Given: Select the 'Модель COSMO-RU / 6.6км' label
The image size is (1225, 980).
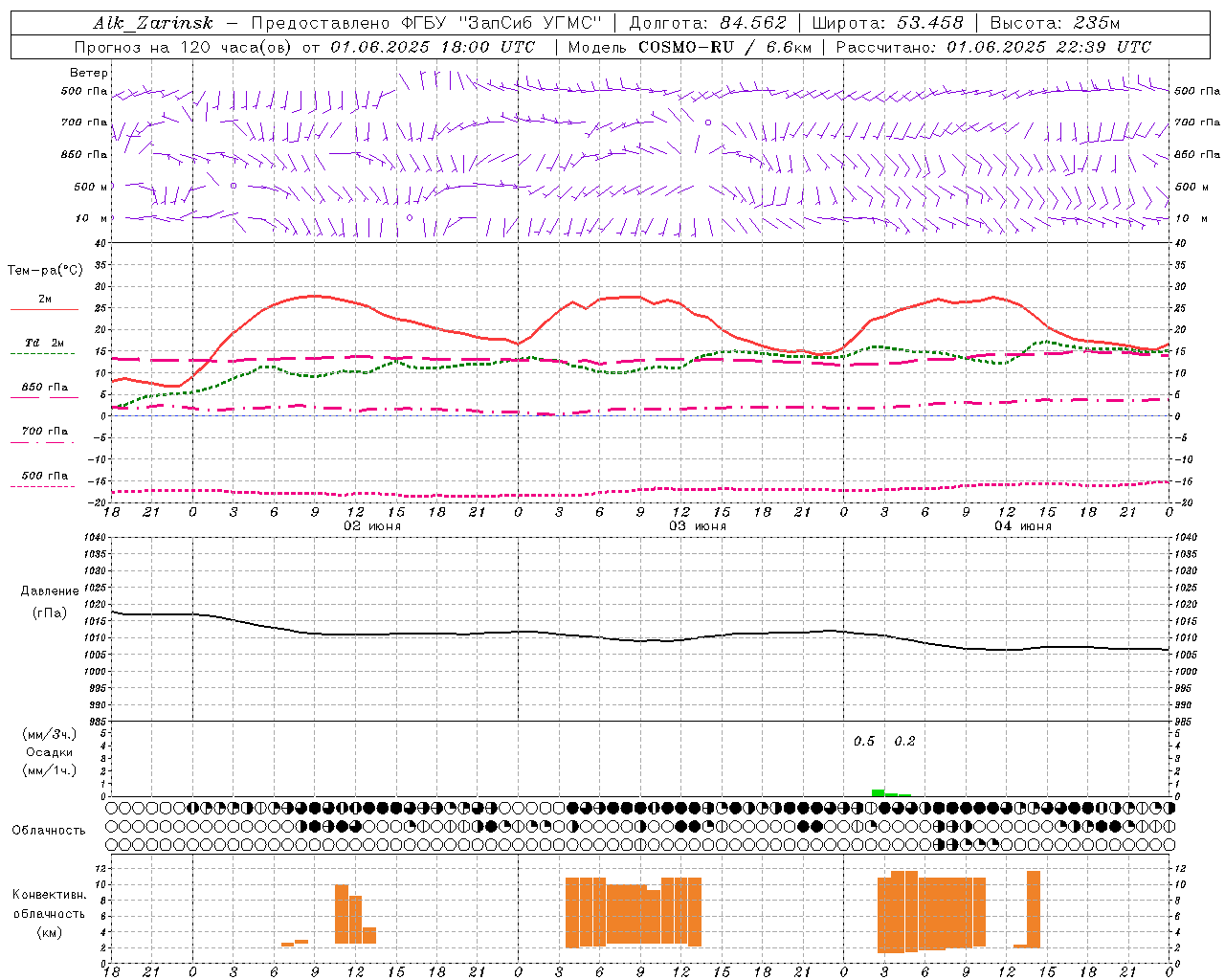Looking at the screenshot, I should click(x=689, y=47).
